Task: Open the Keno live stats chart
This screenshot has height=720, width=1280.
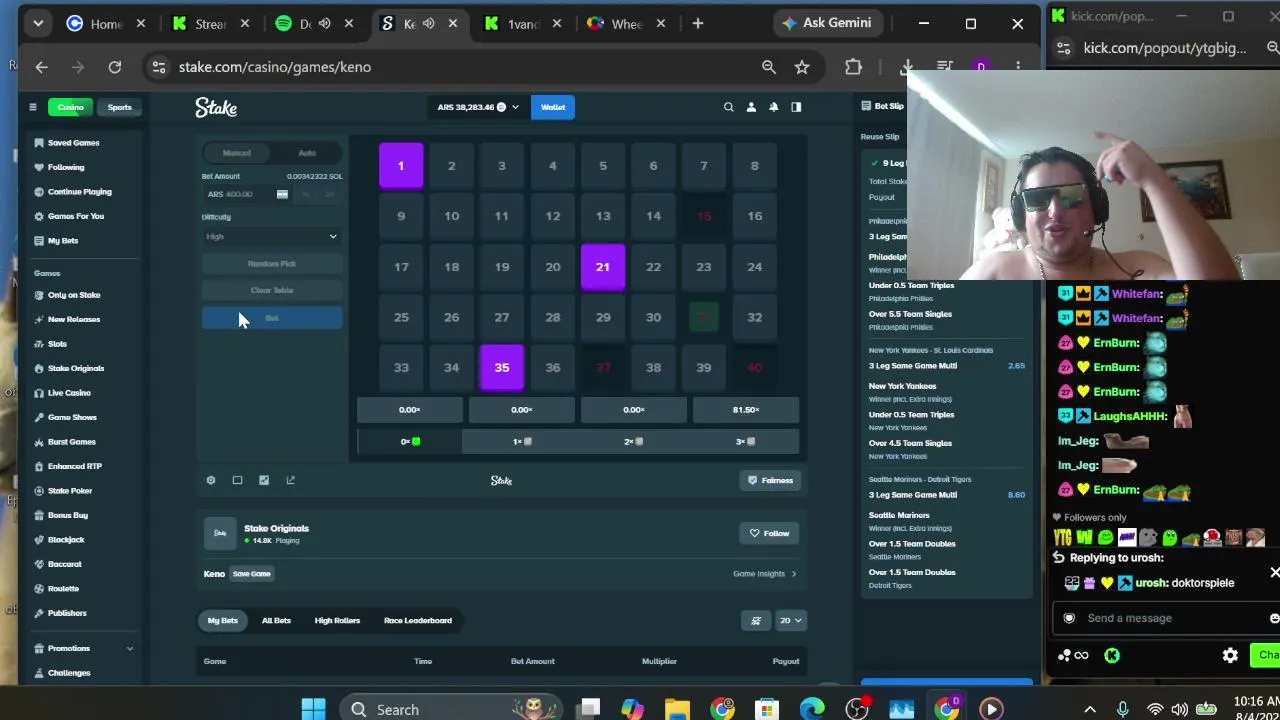Action: point(264,480)
